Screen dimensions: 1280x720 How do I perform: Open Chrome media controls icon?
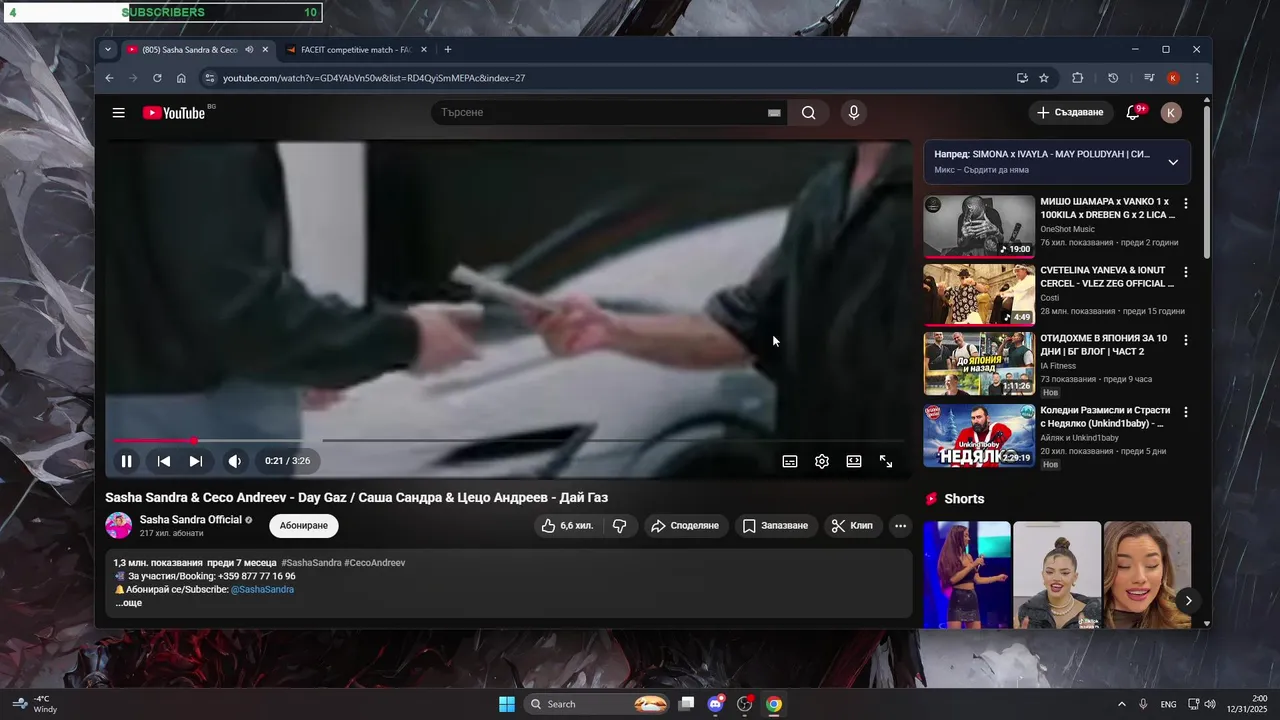point(1149,78)
